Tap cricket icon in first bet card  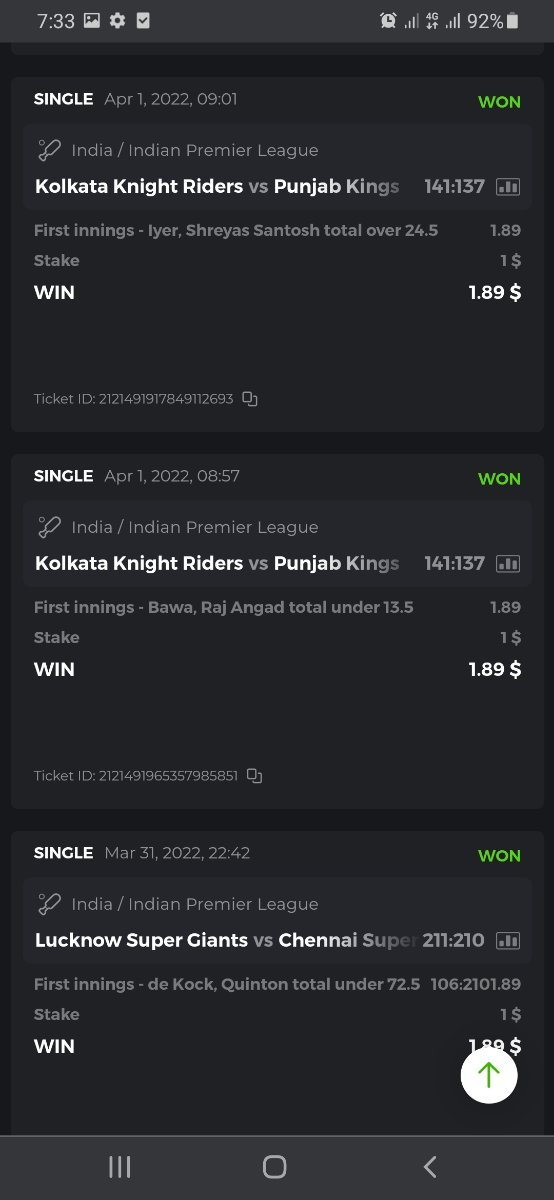tap(49, 151)
